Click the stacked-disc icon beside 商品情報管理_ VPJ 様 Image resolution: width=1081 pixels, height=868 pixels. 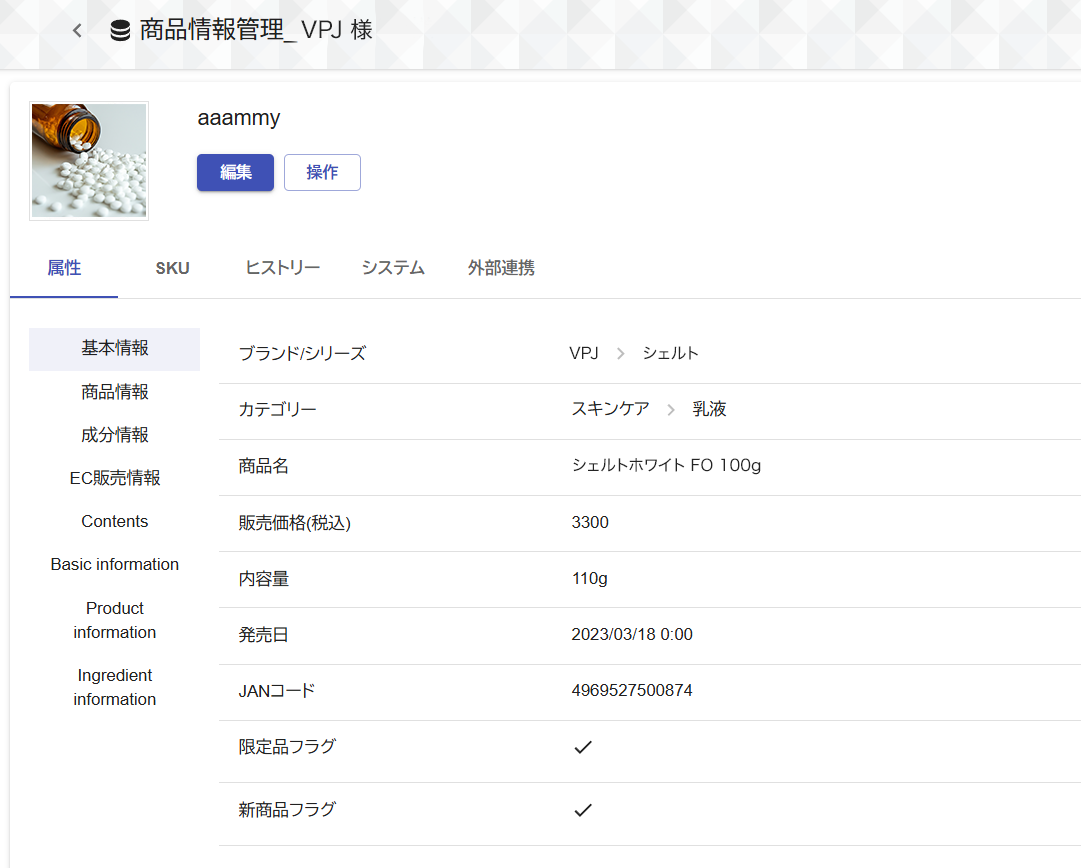click(119, 29)
